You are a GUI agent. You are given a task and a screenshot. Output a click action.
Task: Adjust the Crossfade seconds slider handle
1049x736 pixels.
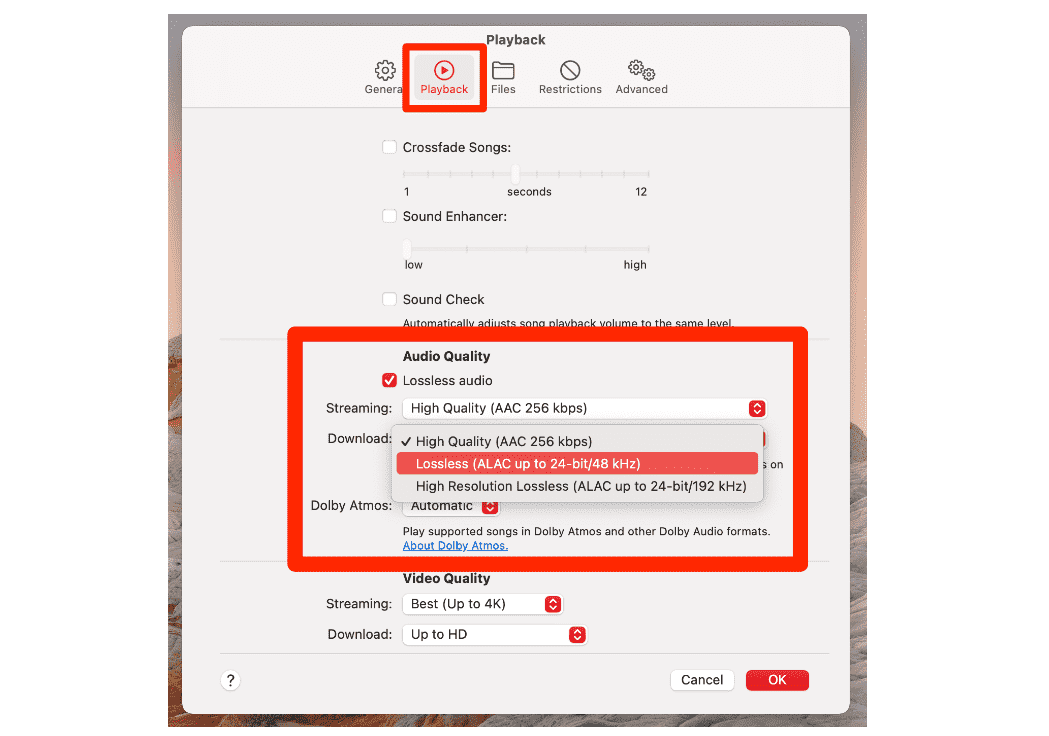pyautogui.click(x=515, y=174)
